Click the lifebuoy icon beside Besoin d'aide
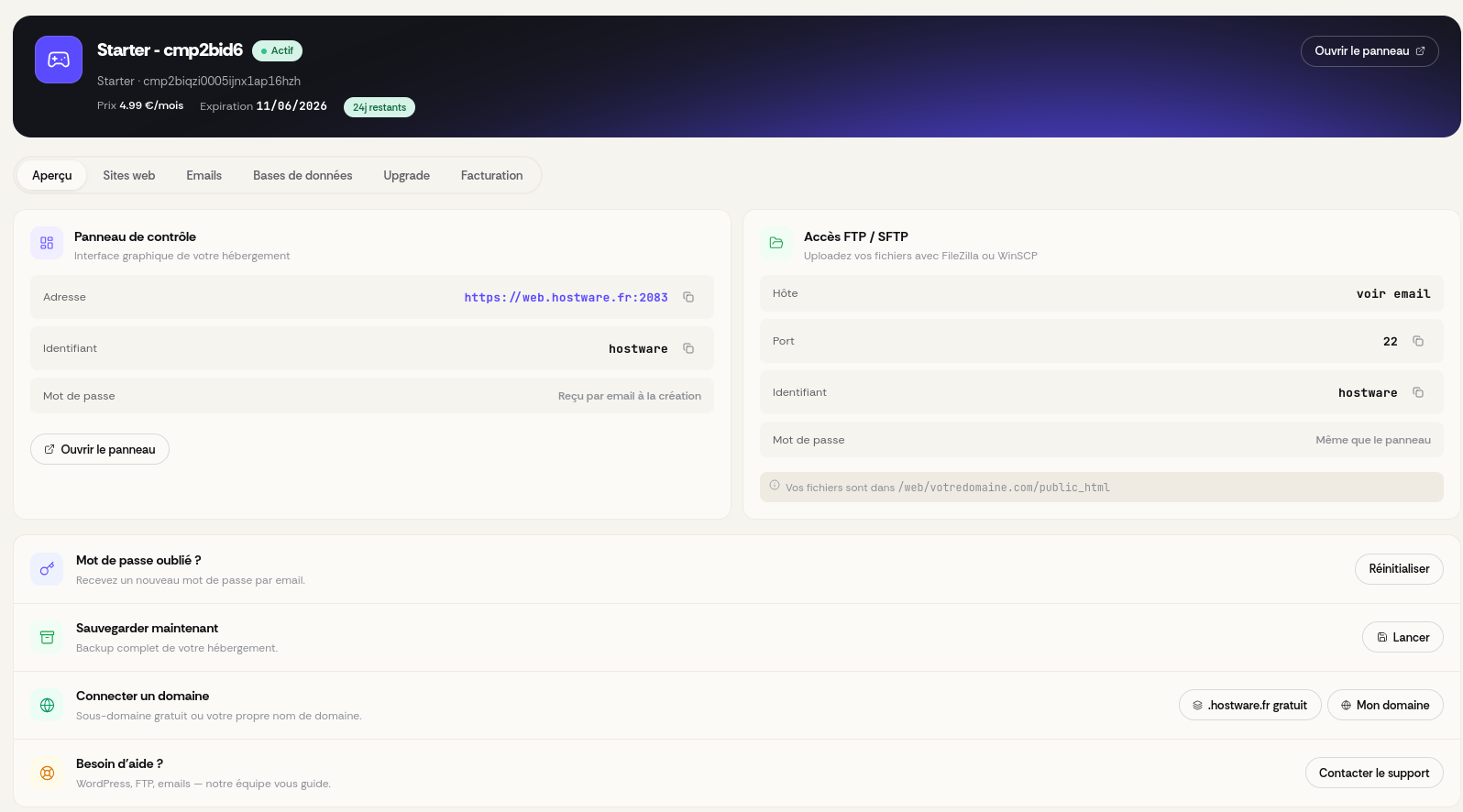The height and width of the screenshot is (812, 1463). click(x=47, y=773)
